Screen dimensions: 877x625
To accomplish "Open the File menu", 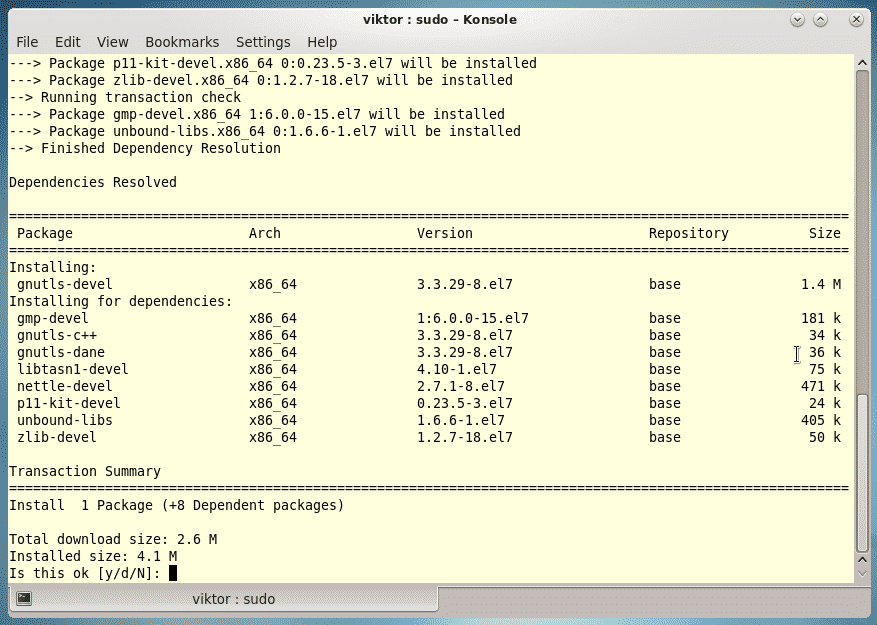I will pyautogui.click(x=27, y=42).
